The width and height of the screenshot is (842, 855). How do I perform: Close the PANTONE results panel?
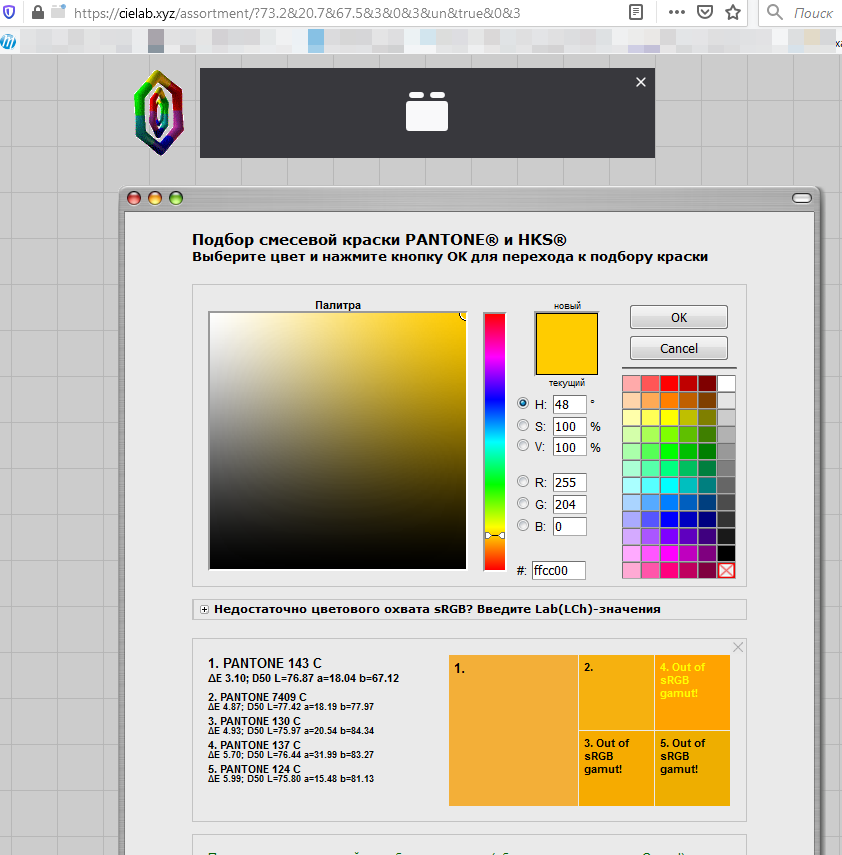738,648
